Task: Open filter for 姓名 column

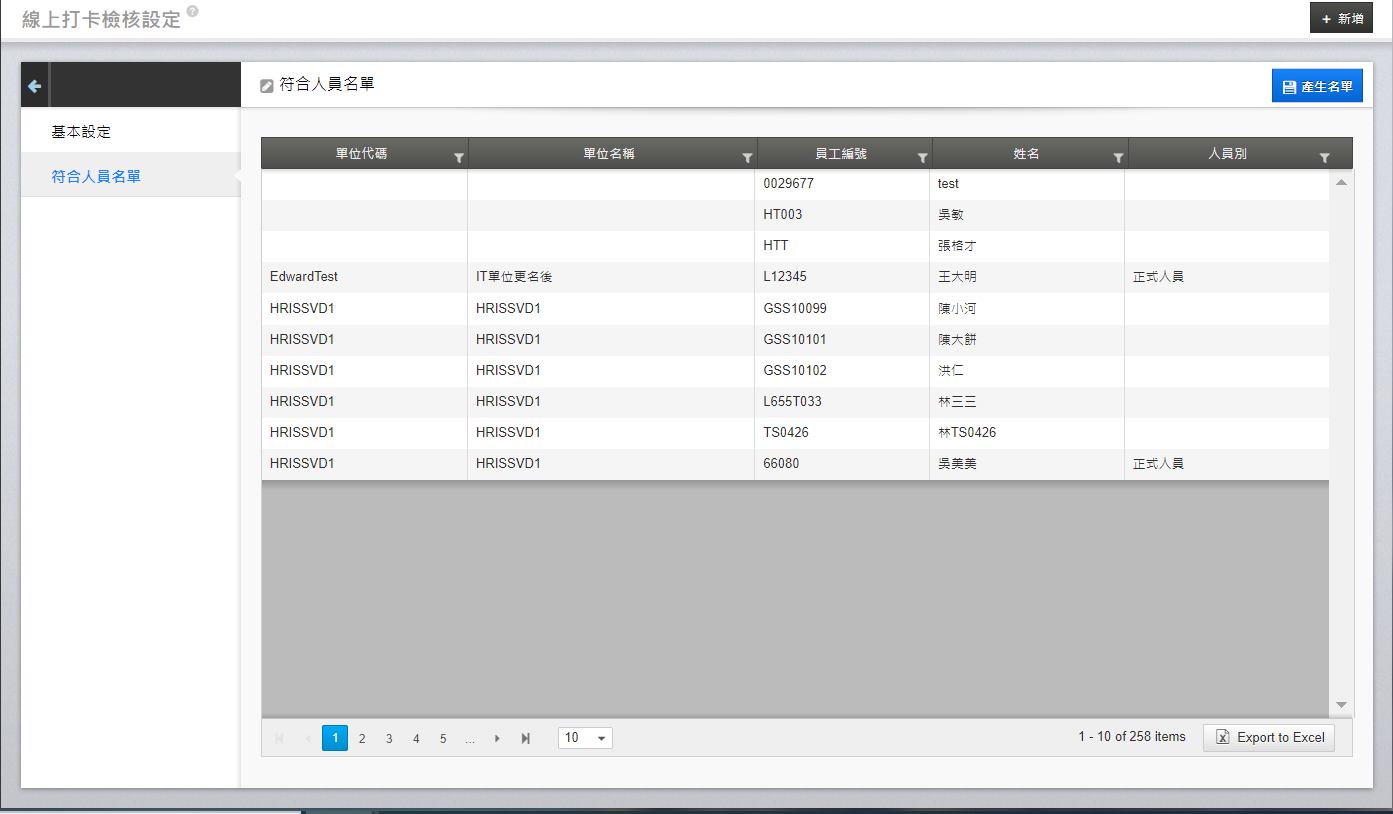Action: pos(1118,158)
